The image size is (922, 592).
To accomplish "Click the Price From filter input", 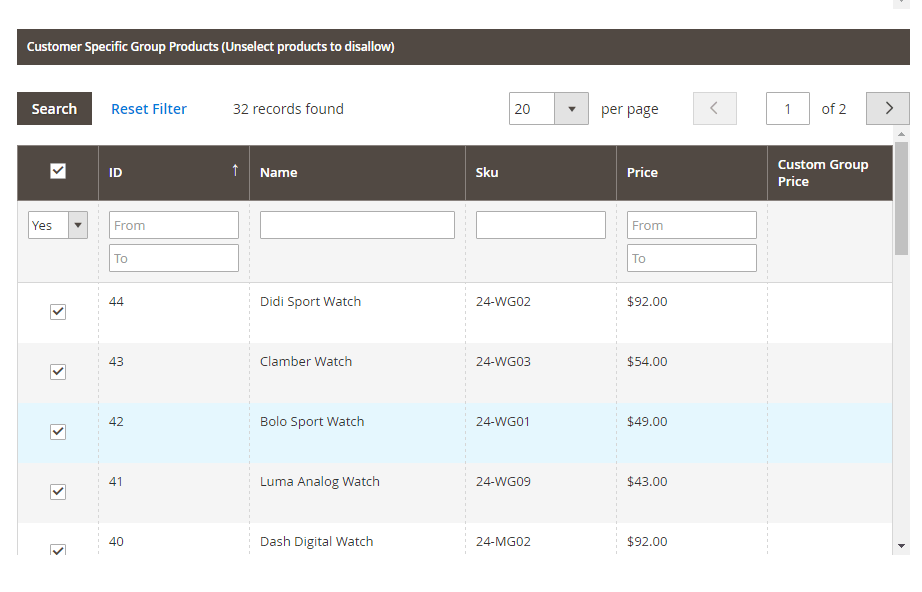I will click(691, 225).
